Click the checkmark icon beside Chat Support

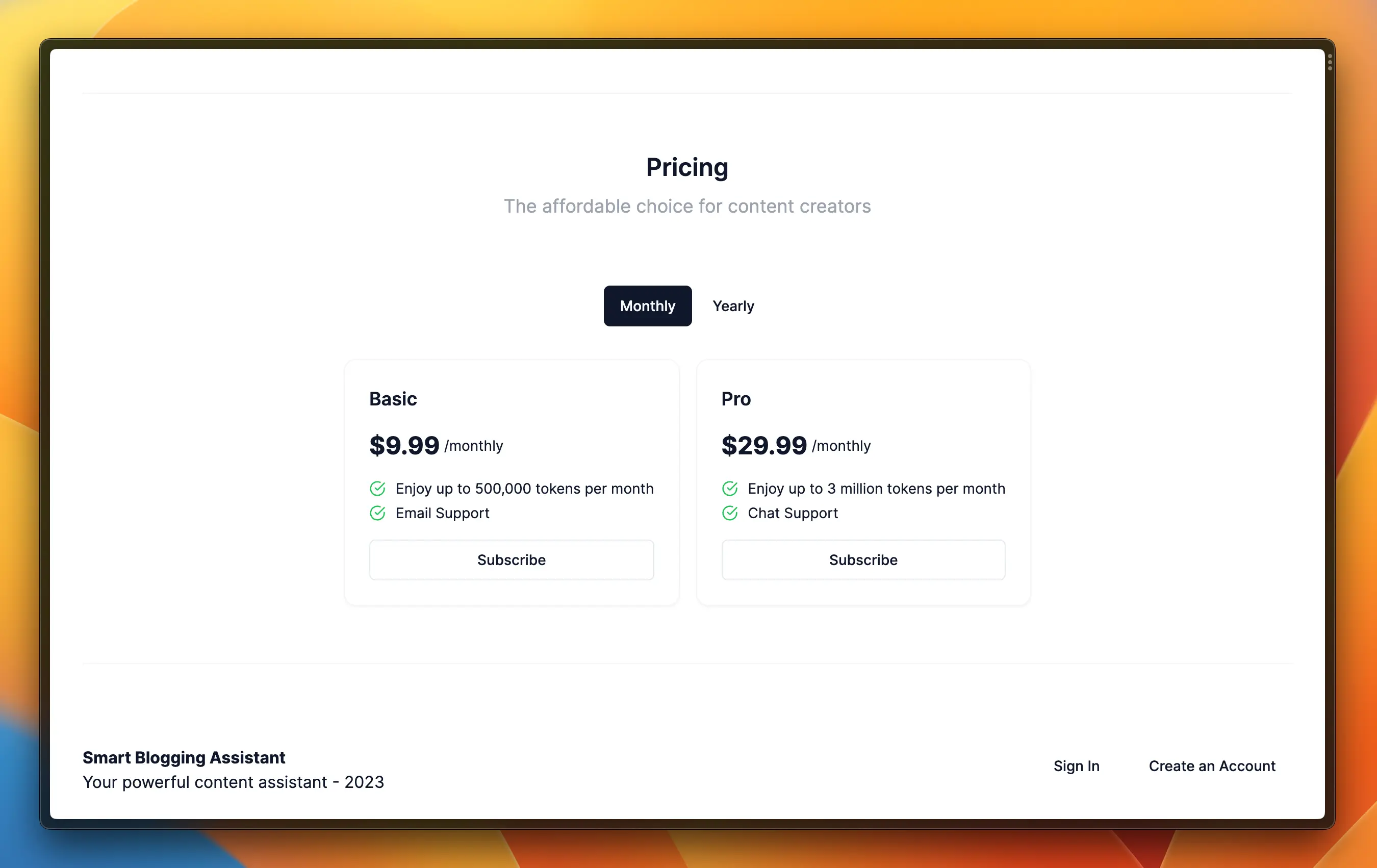730,513
